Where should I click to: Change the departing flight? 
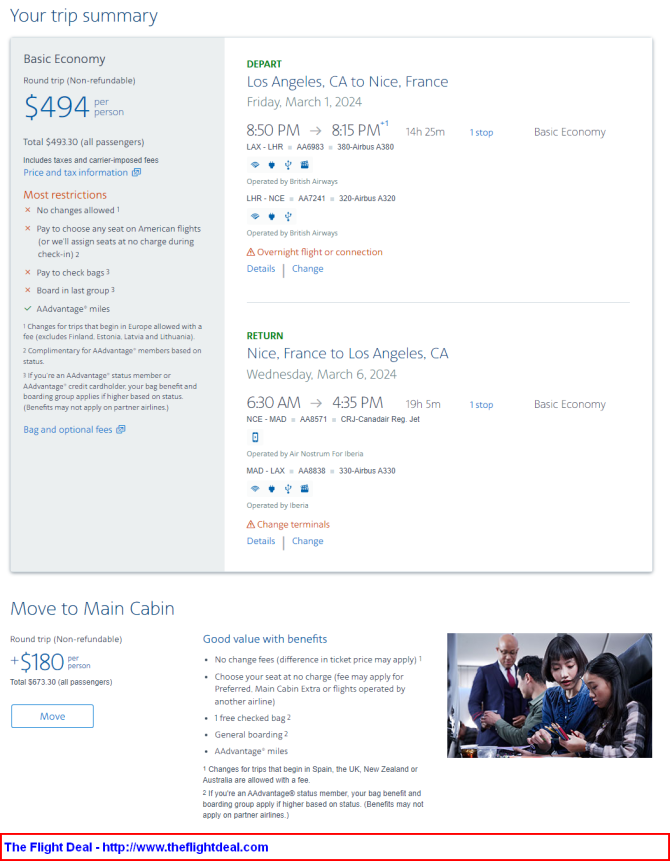pos(308,269)
